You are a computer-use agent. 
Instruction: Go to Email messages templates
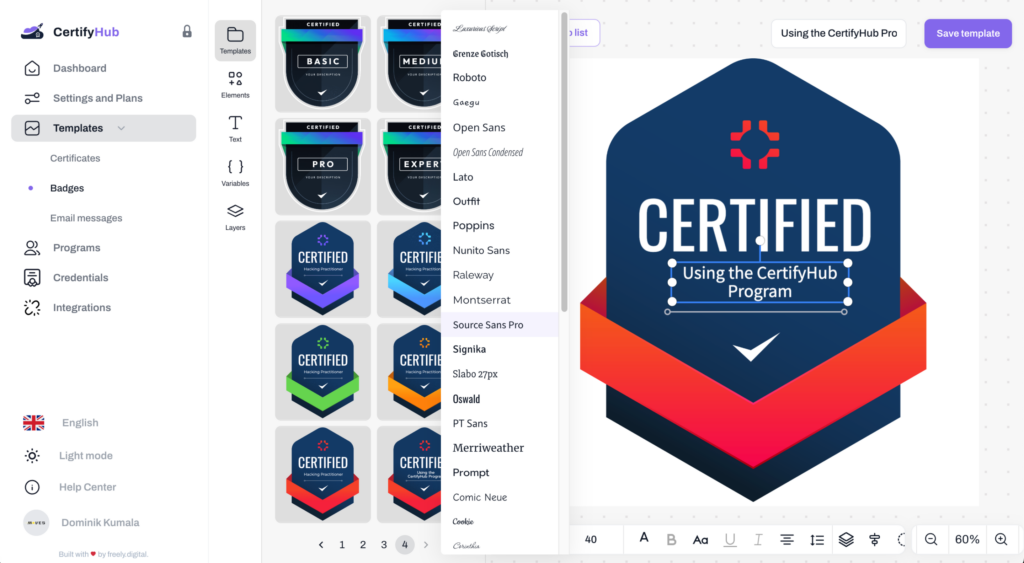(x=86, y=218)
